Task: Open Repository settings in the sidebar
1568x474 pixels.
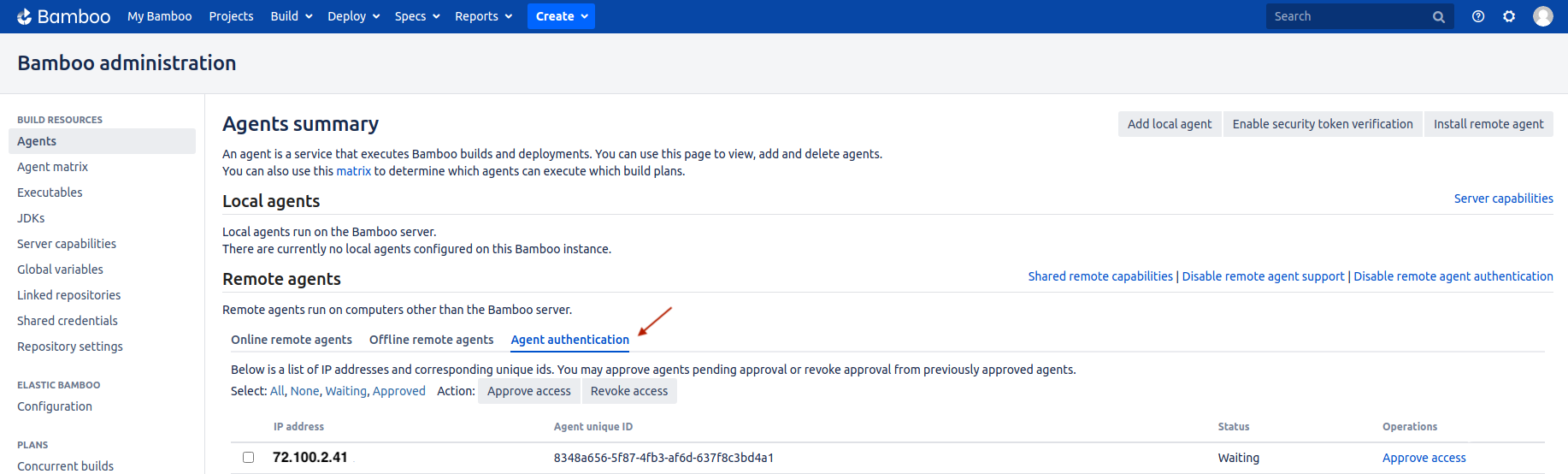Action: pos(70,347)
